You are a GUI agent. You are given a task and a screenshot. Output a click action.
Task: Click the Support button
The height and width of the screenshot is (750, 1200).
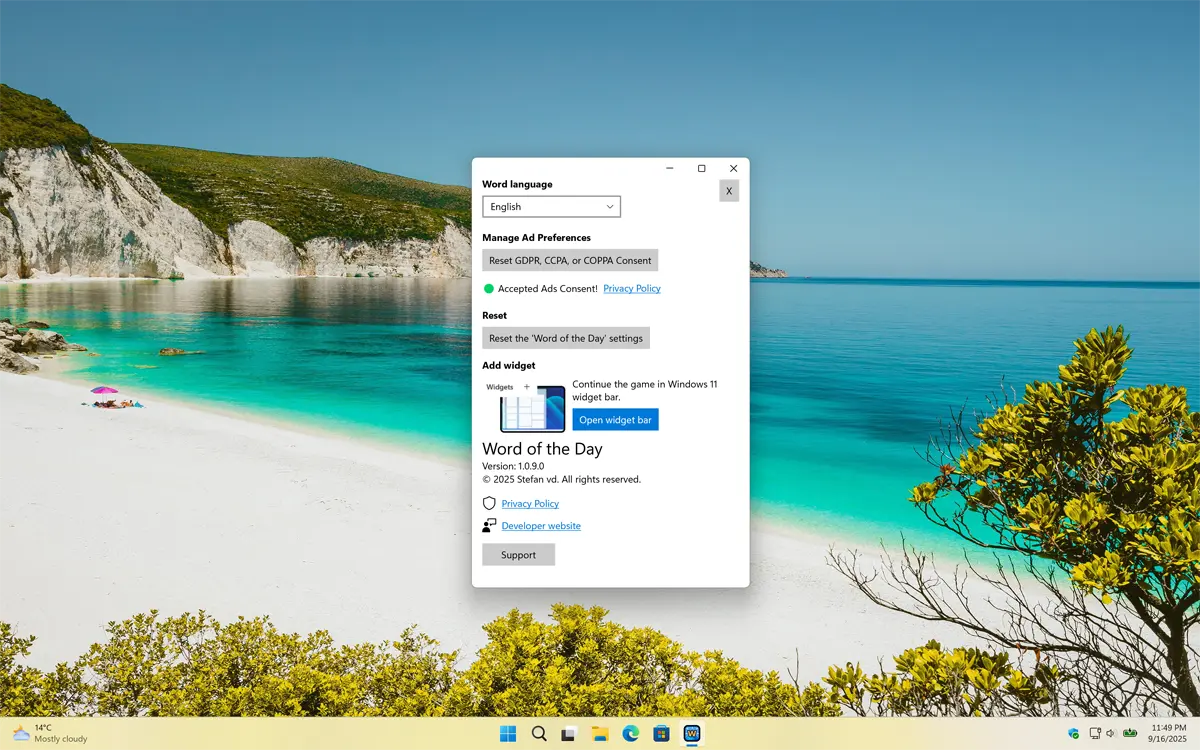[x=518, y=555]
